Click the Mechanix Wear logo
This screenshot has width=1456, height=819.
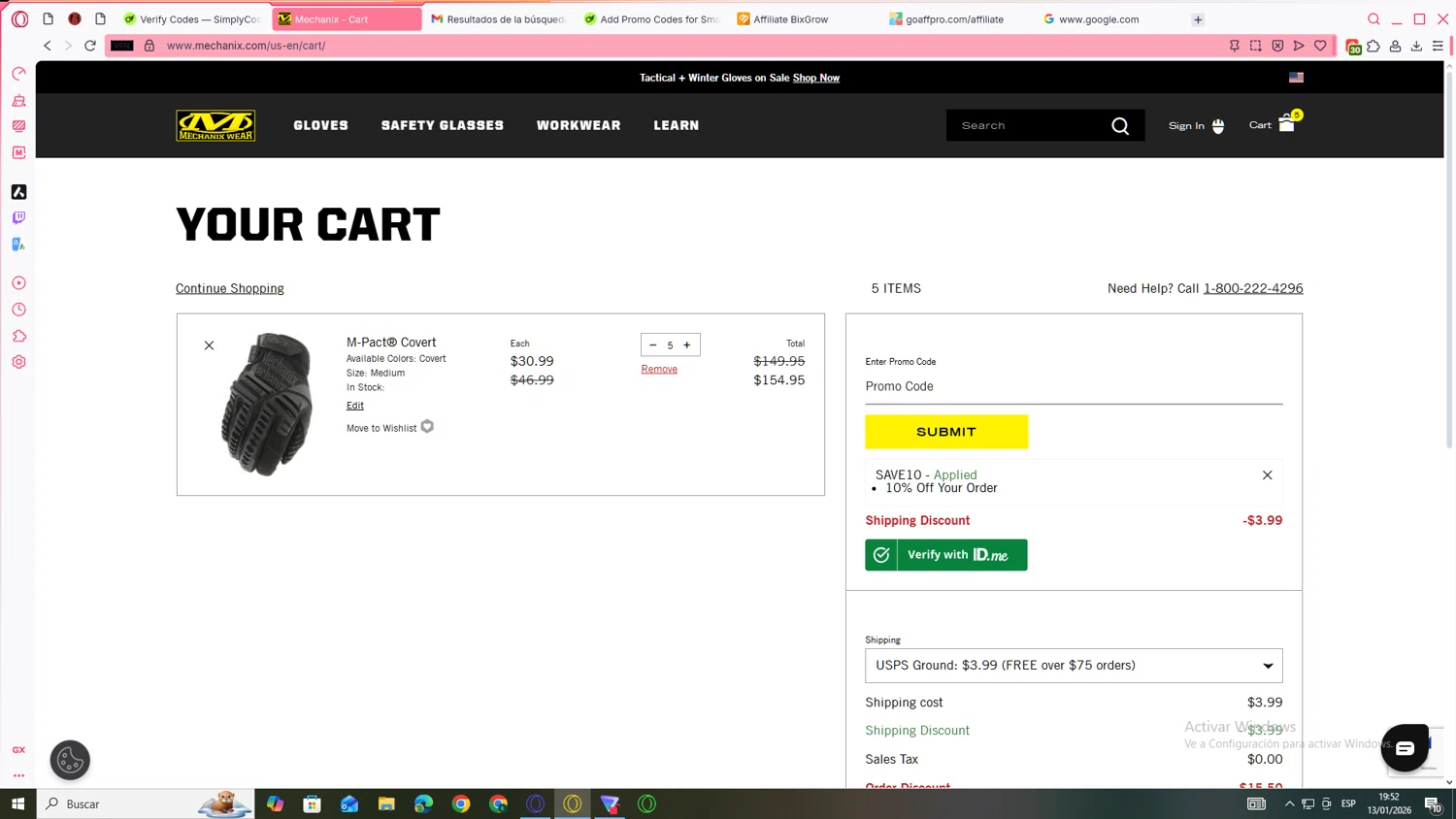click(215, 125)
